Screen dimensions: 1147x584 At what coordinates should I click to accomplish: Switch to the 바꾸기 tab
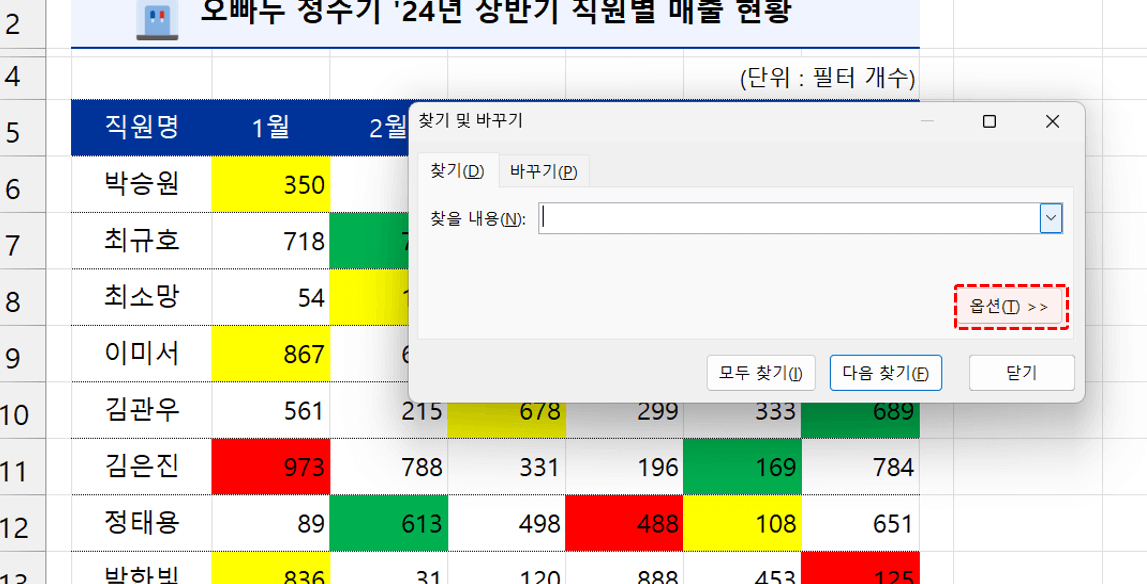click(544, 172)
